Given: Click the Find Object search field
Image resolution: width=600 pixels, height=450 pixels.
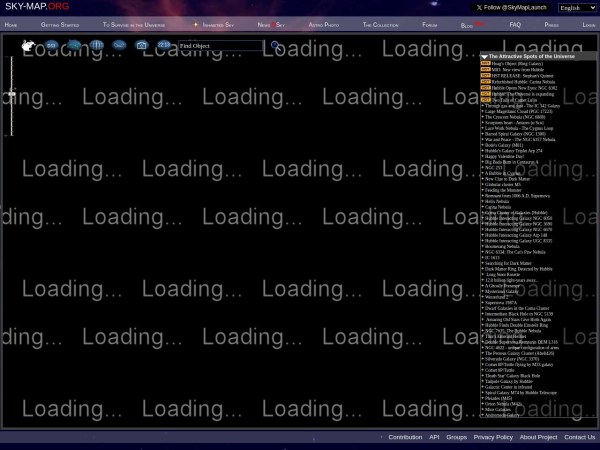Looking at the screenshot, I should coord(221,46).
